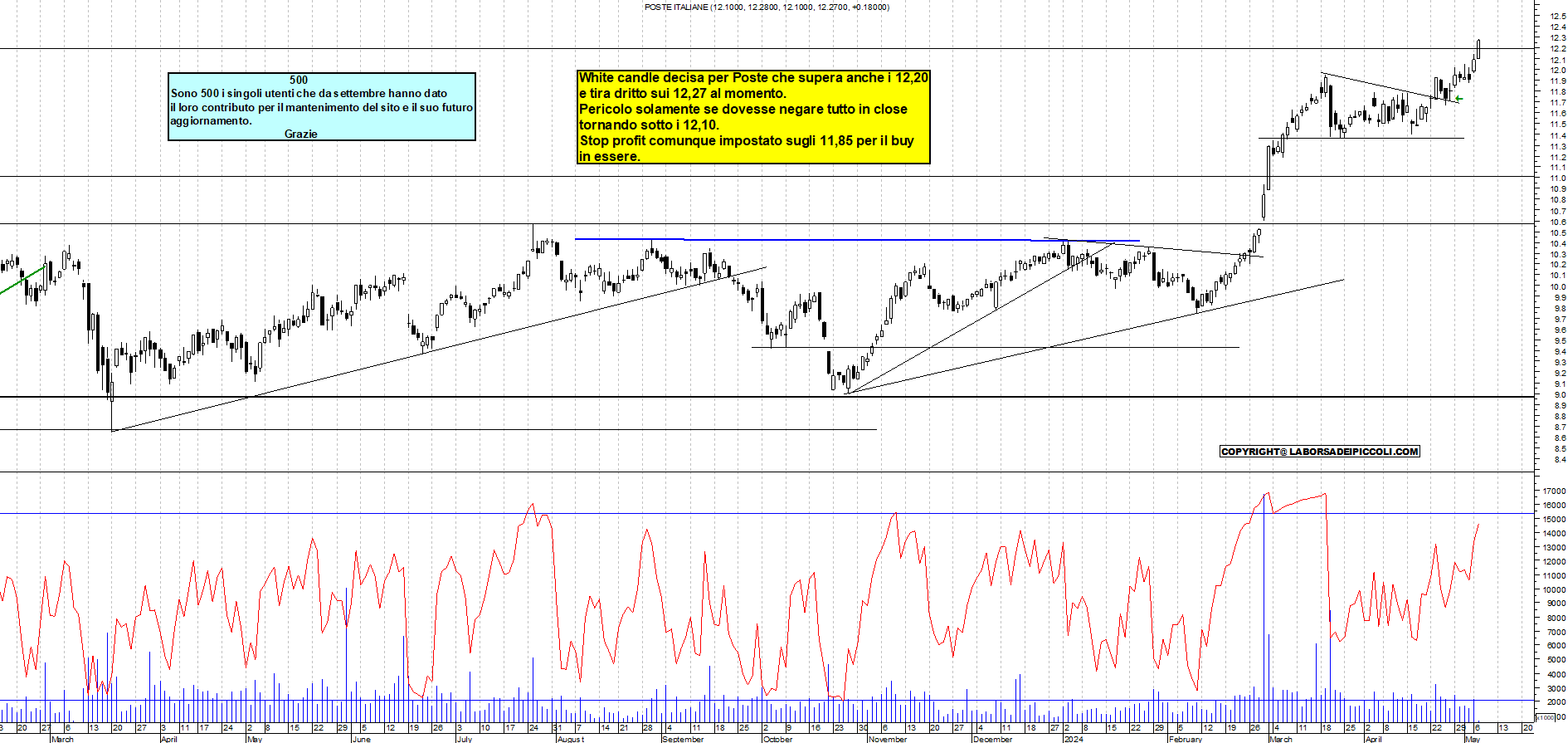Viewport: 1568px width, 743px height.
Task: Click the August label on date axis
Action: [571, 739]
